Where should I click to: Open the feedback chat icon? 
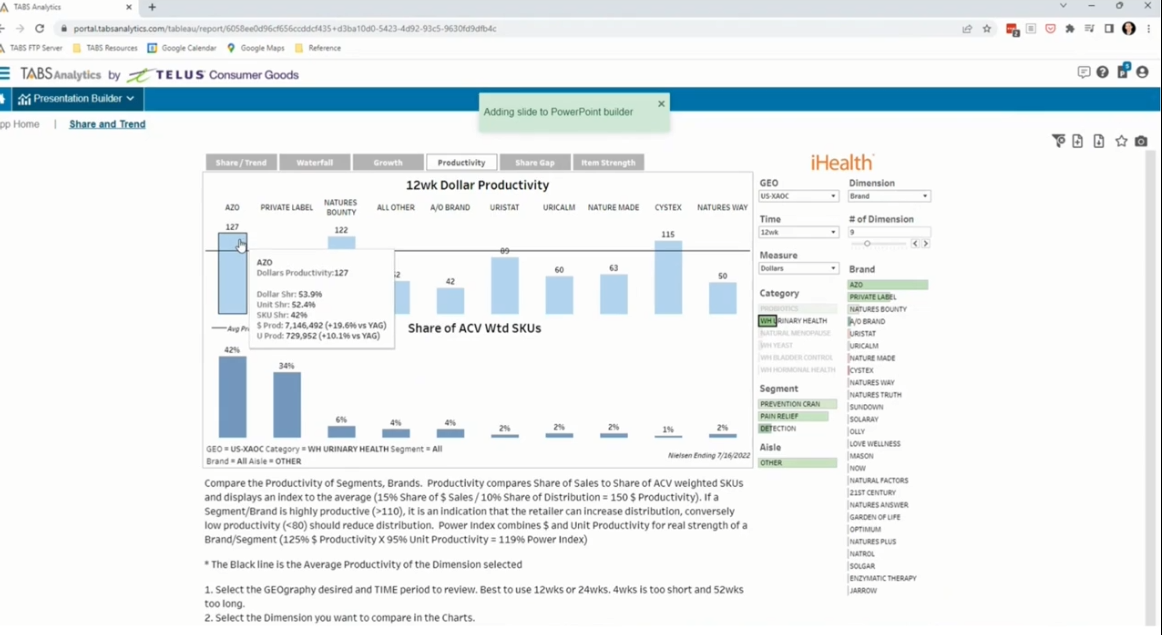click(1083, 73)
